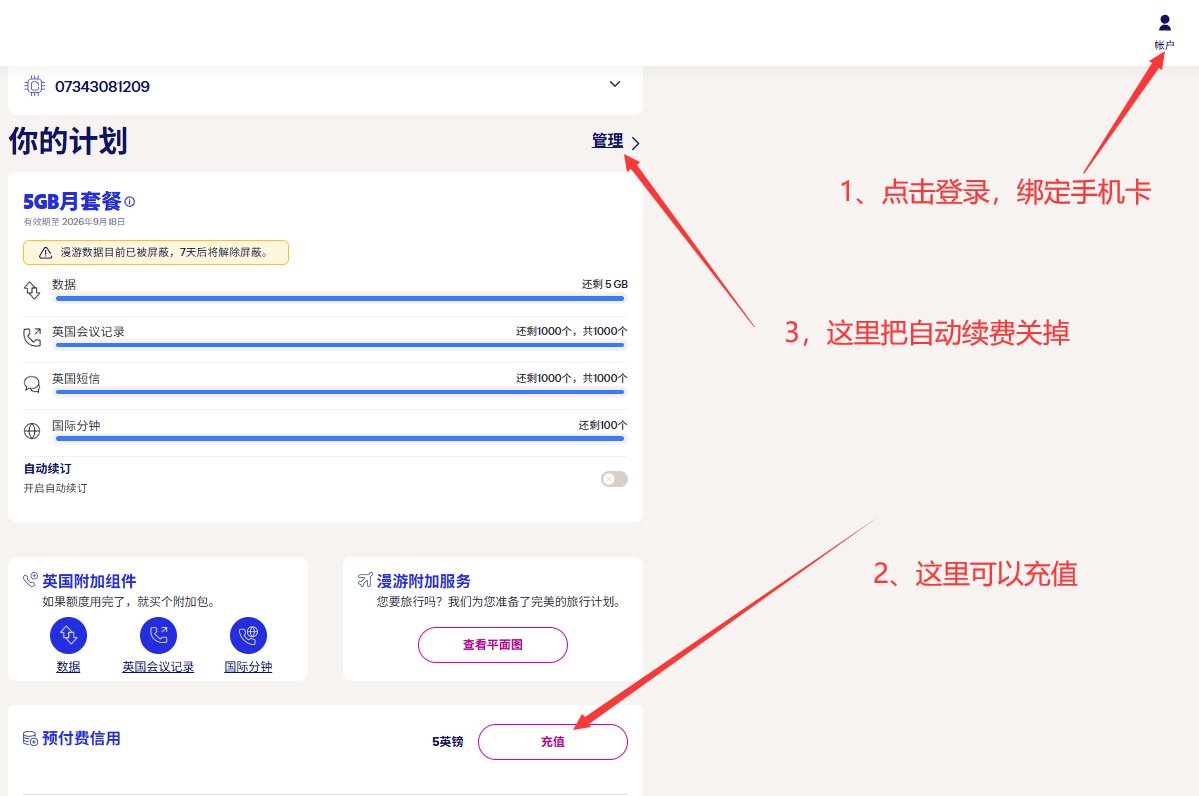Open the 国际分钟 add-on link
Image resolution: width=1199 pixels, height=796 pixels.
tap(249, 667)
